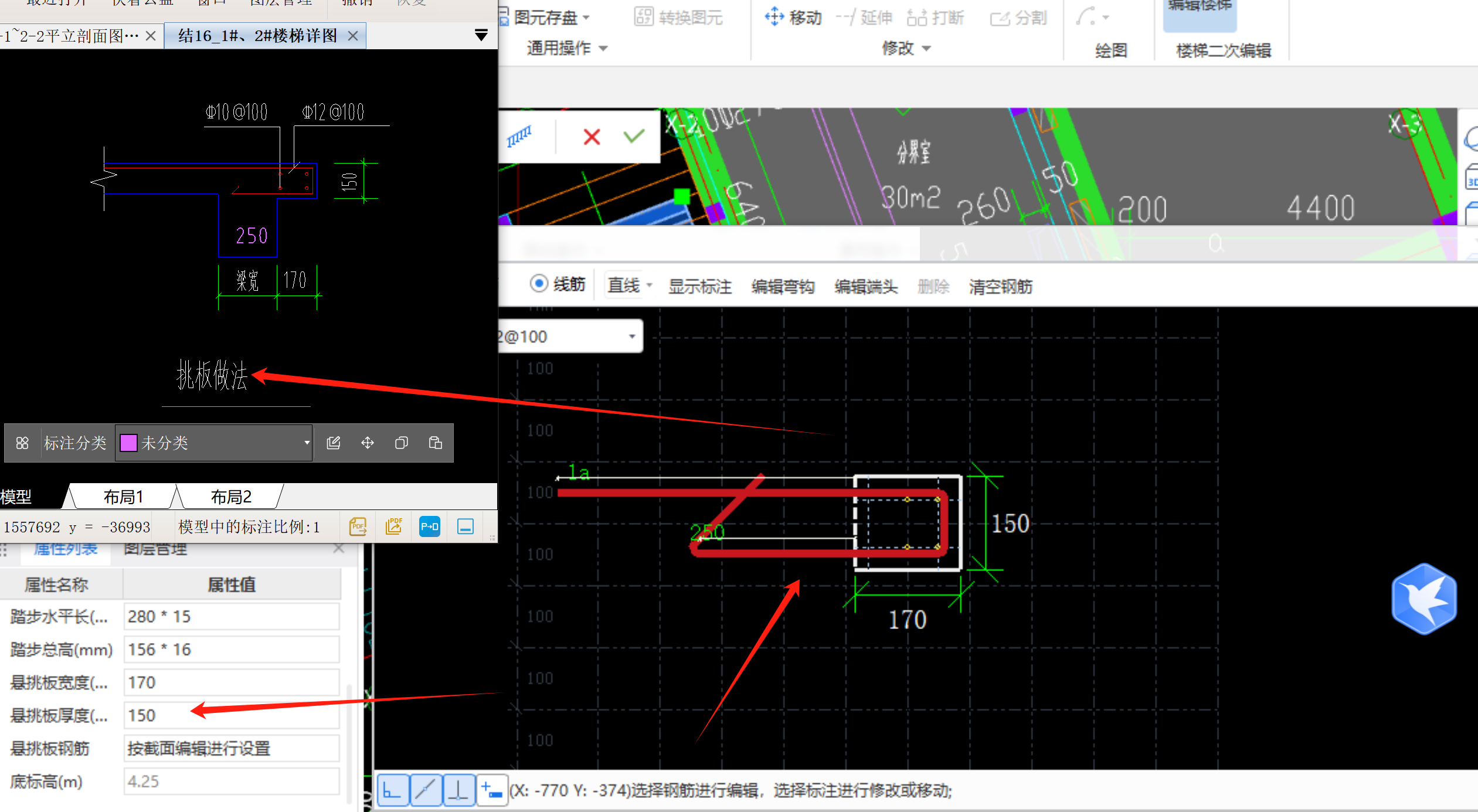Select the 150 dimension label
Image resolution: width=1478 pixels, height=812 pixels.
(1010, 524)
